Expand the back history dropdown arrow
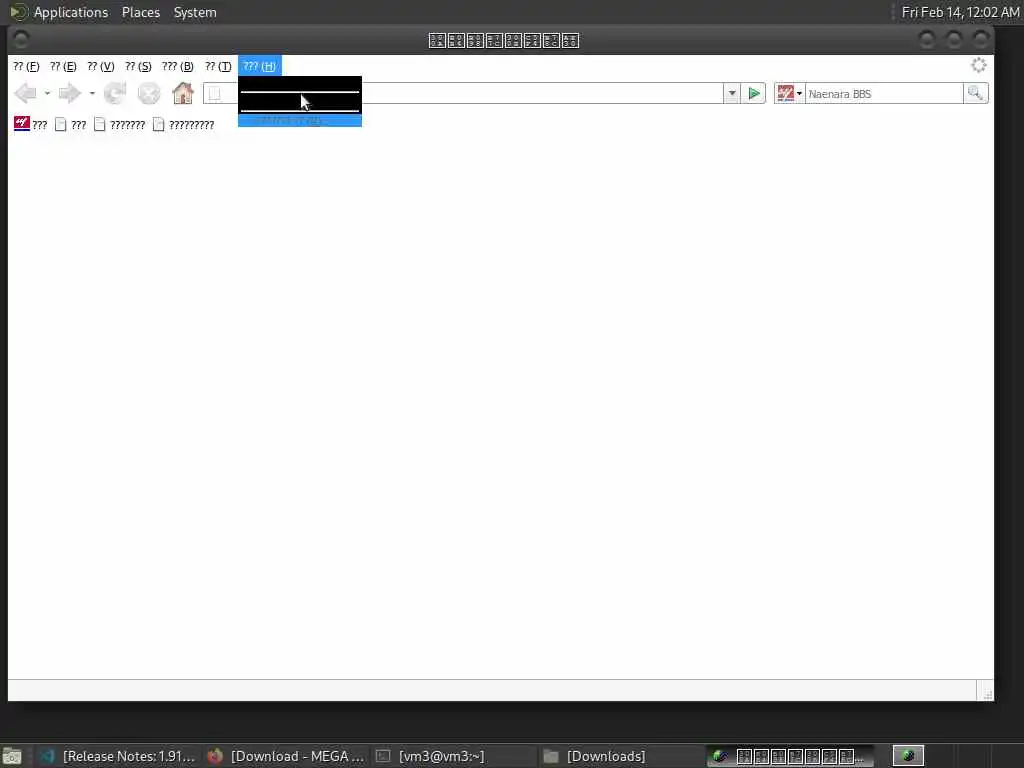 [47, 93]
